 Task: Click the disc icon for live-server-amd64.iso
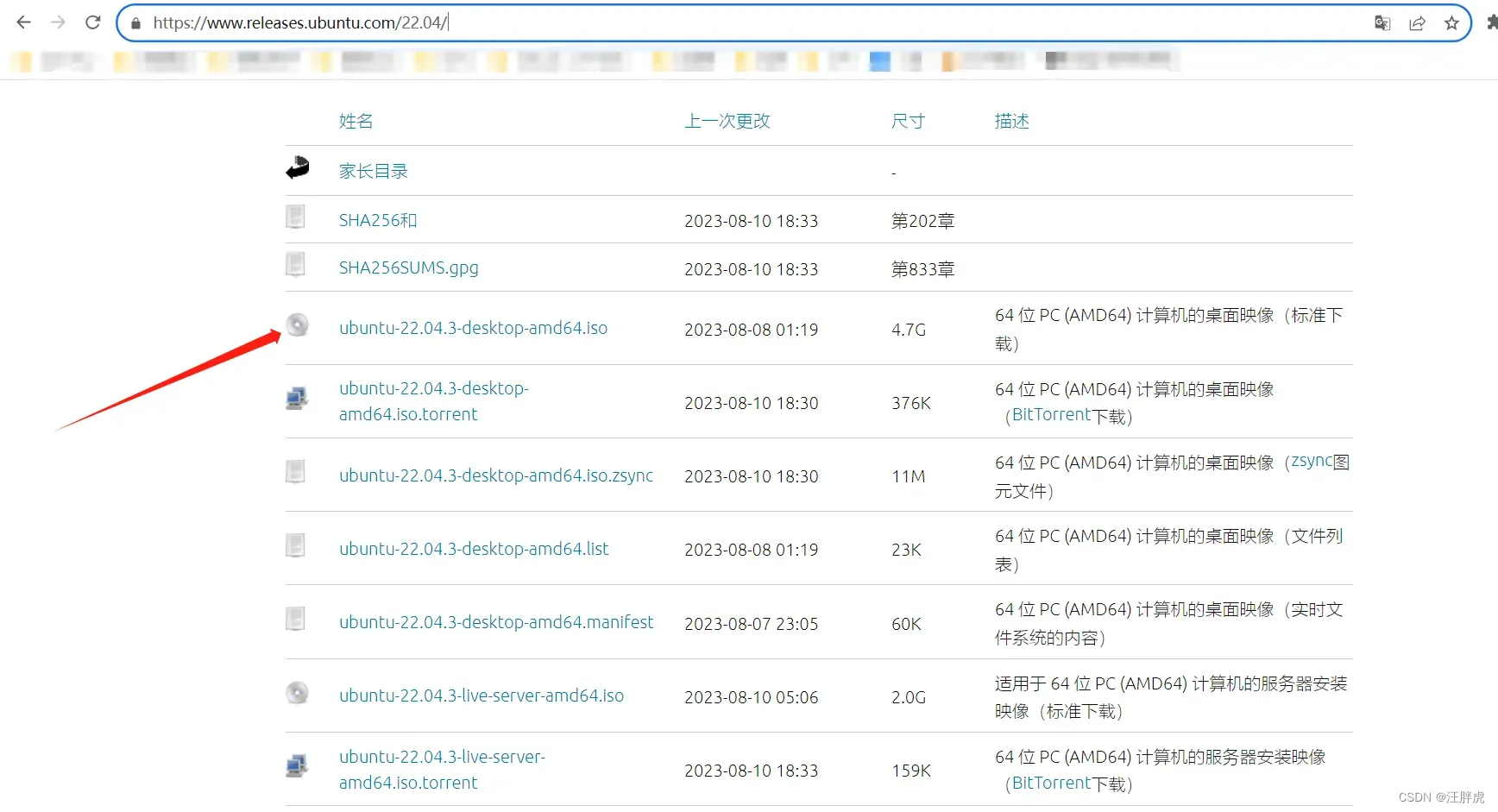pos(297,692)
